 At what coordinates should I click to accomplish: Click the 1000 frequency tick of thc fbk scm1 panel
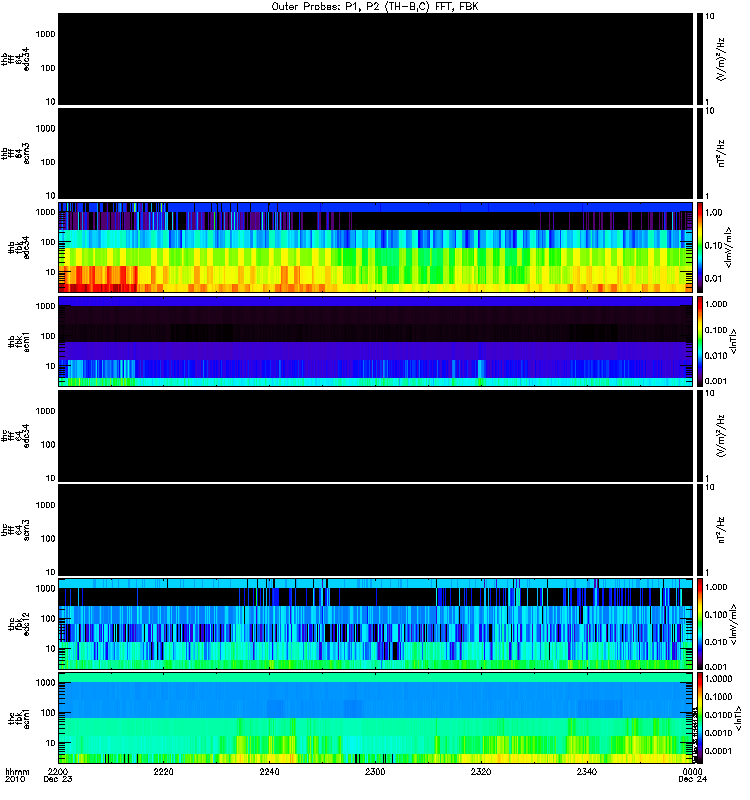coord(45,683)
